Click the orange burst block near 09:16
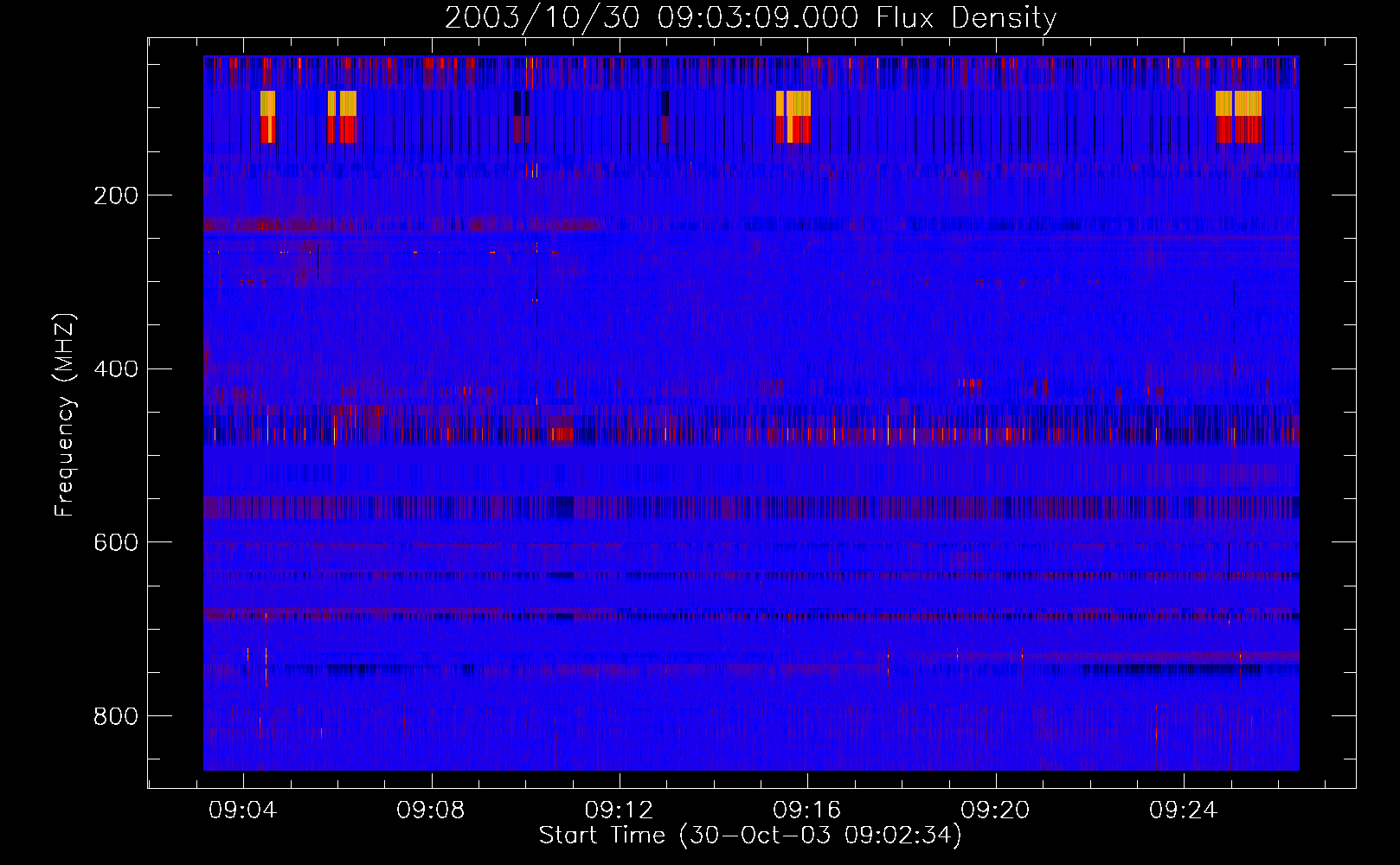Viewport: 1400px width, 865px height. click(793, 104)
